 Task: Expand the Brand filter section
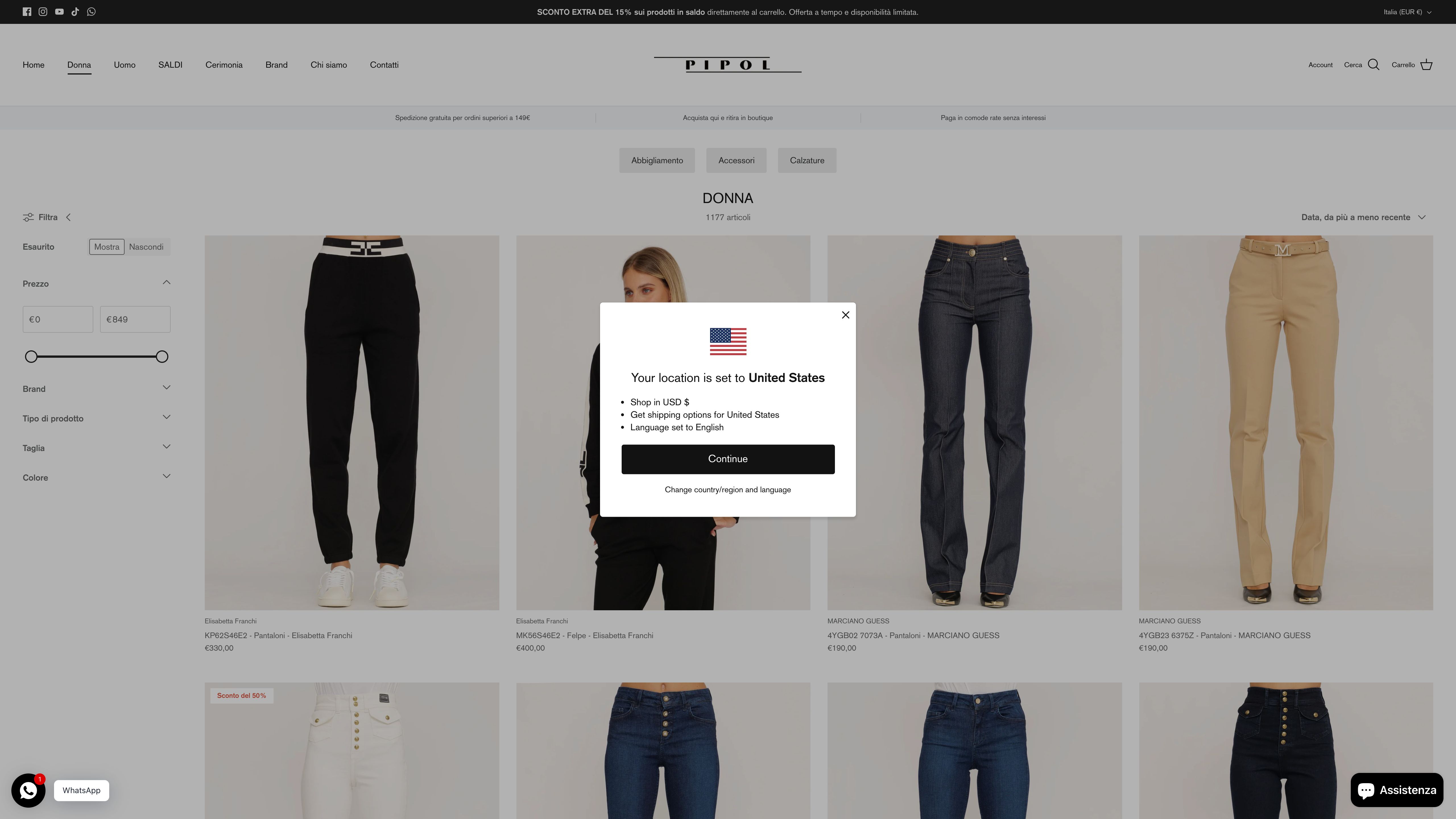(96, 389)
